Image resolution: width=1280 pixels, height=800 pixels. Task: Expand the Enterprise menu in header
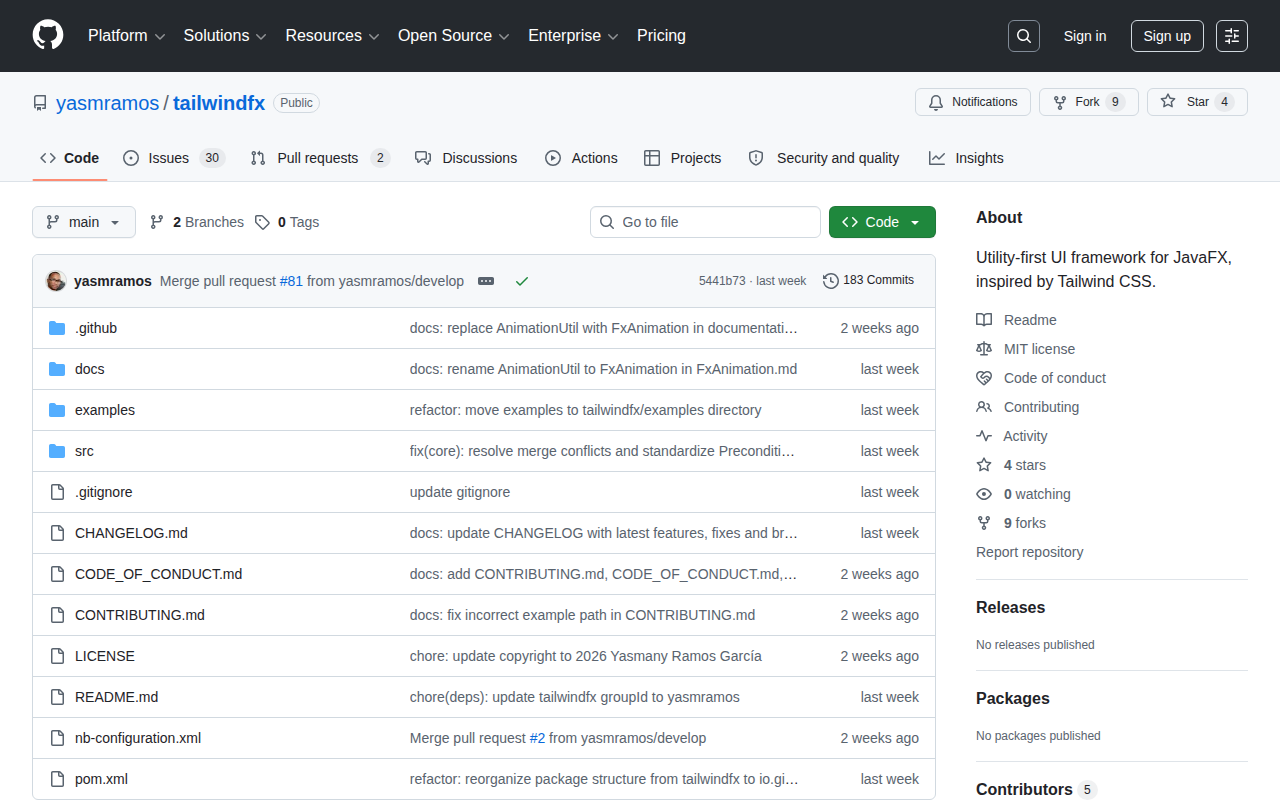coord(574,36)
